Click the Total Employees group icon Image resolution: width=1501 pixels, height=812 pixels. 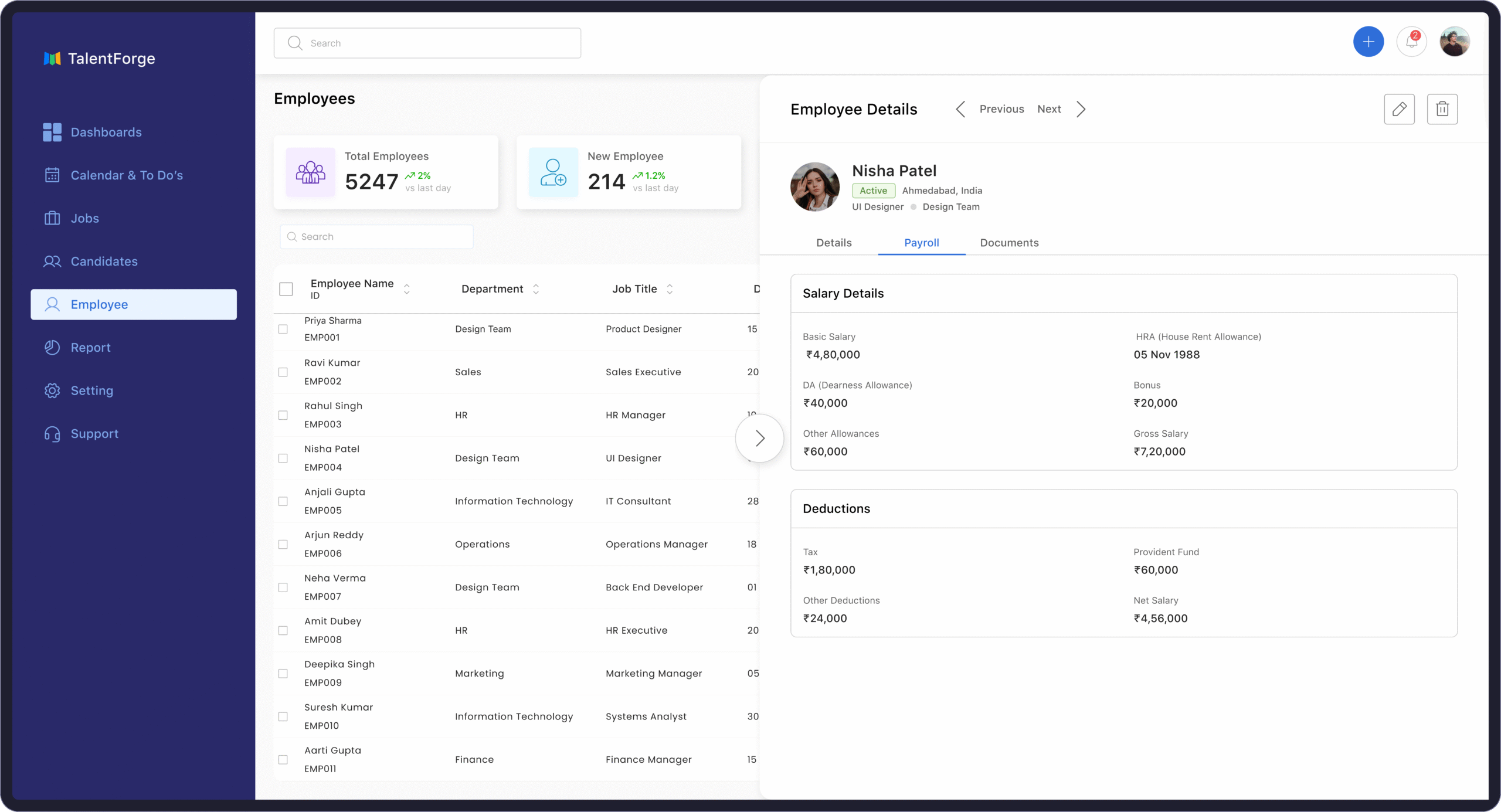310,172
